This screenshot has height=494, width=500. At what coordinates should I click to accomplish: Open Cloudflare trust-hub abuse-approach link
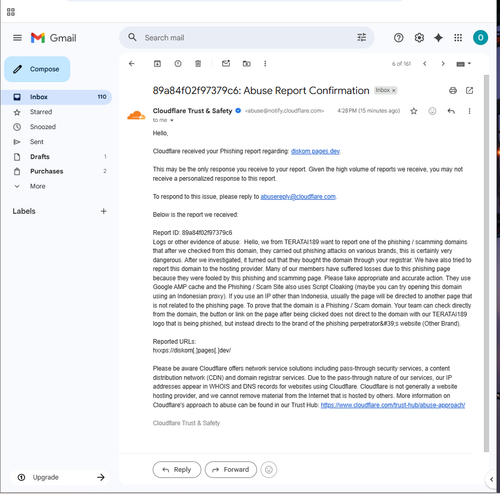[x=393, y=405]
